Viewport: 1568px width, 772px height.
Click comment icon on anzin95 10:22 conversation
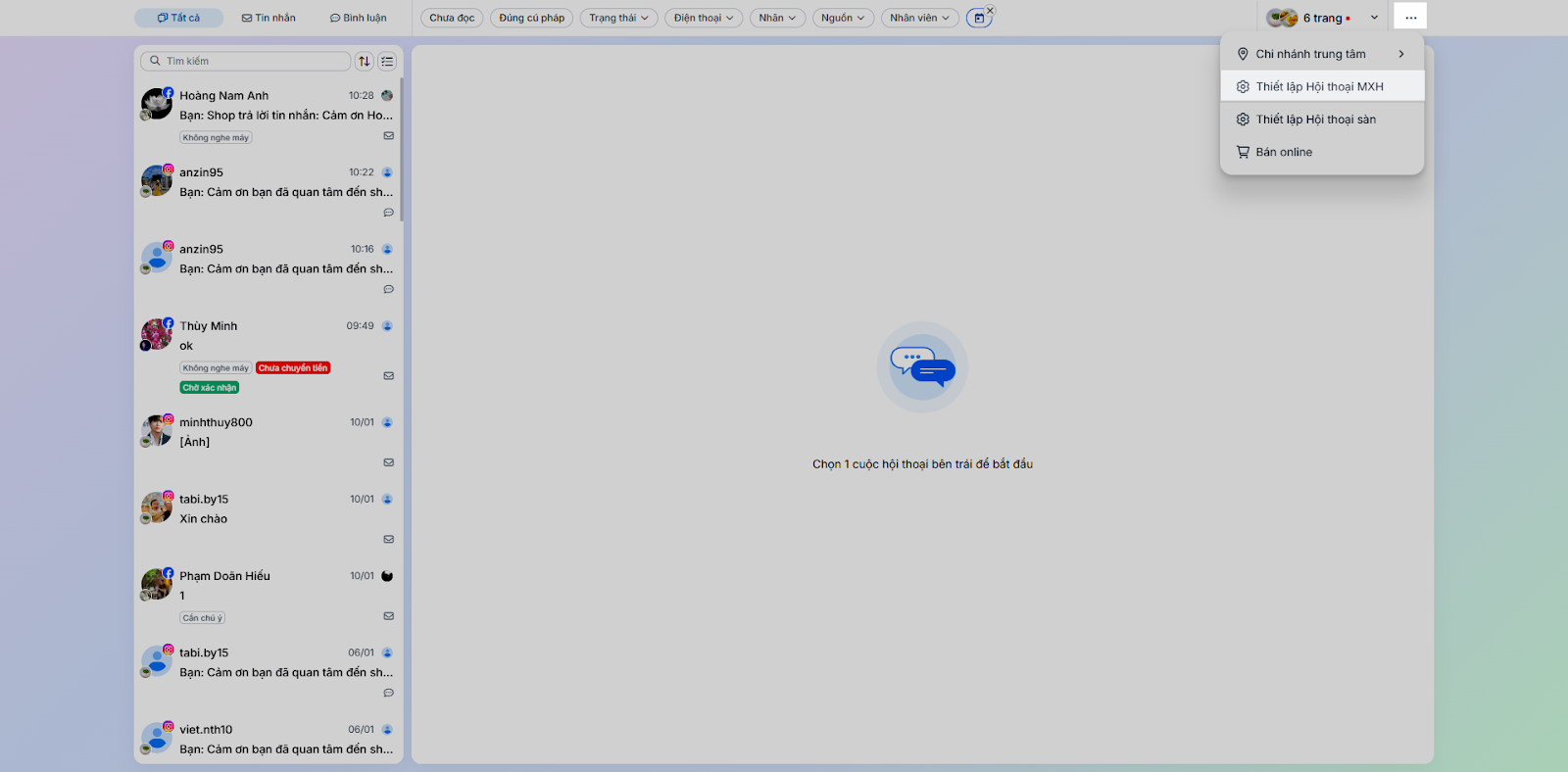click(389, 213)
